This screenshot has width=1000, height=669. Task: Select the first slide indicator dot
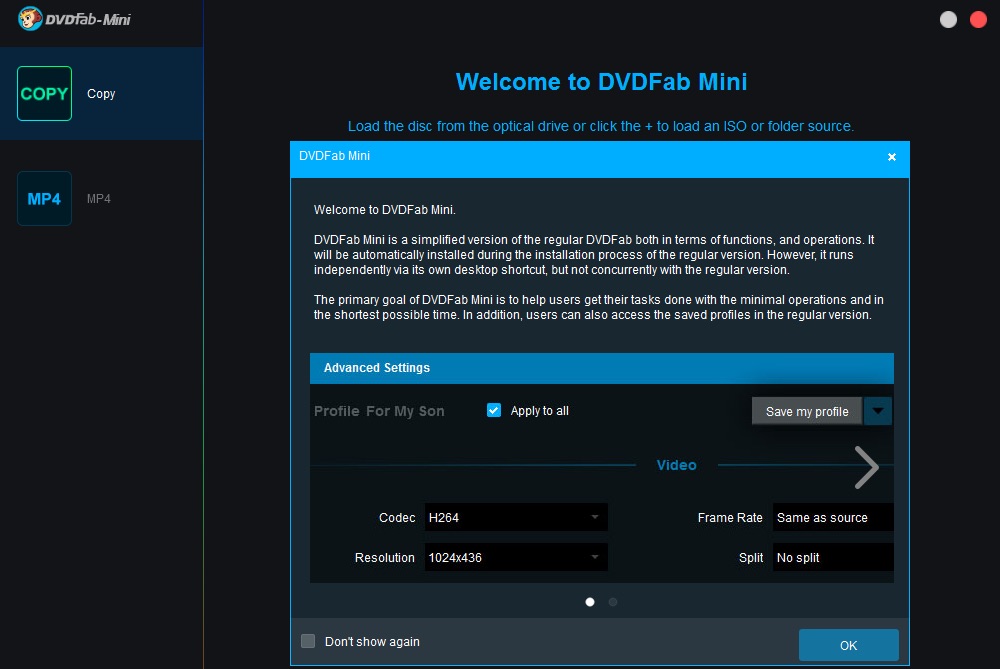click(590, 602)
